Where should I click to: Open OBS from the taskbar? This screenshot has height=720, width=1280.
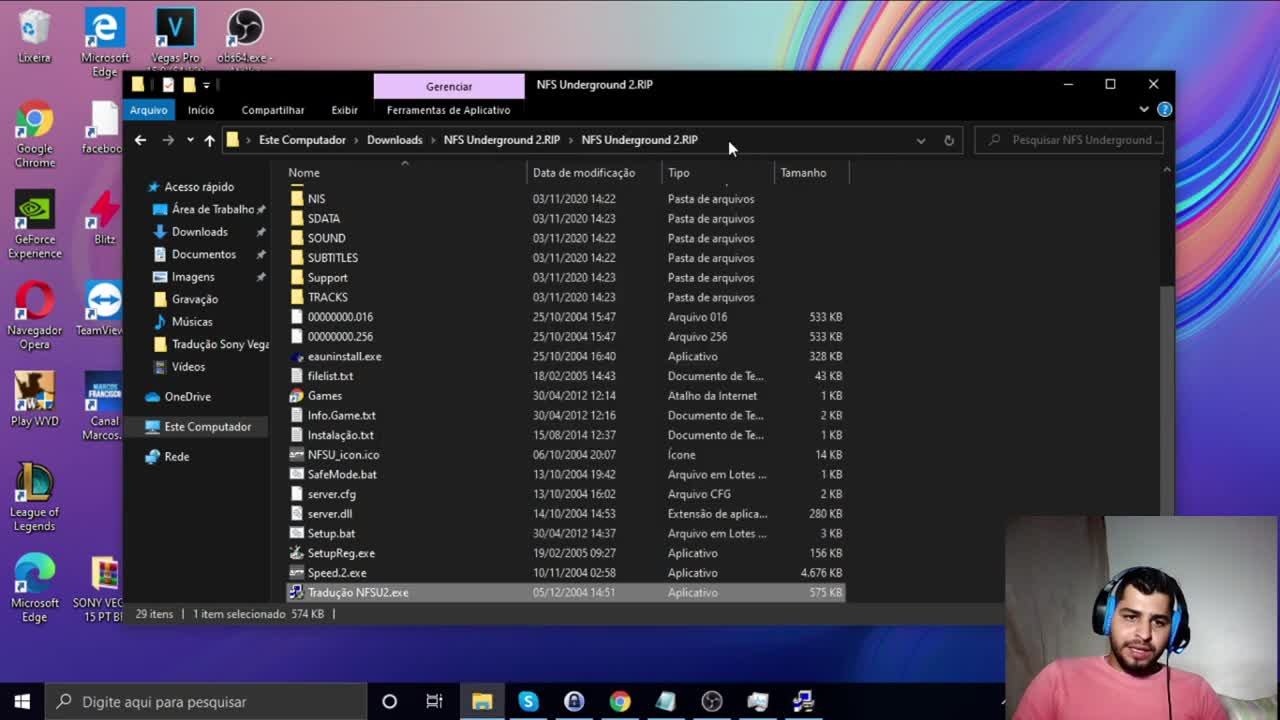711,701
